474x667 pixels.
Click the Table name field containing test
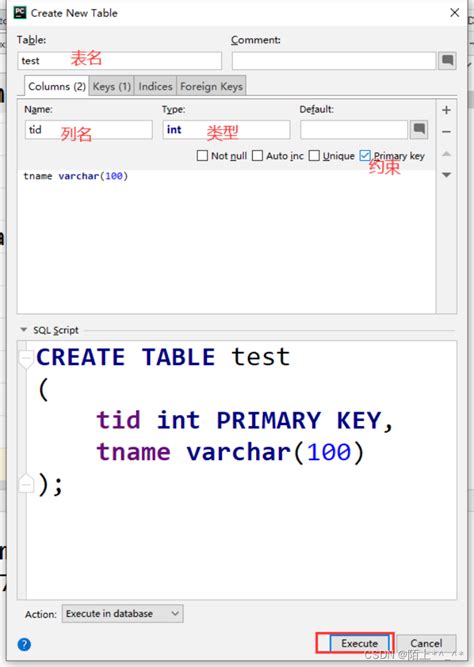pyautogui.click(x=120, y=60)
